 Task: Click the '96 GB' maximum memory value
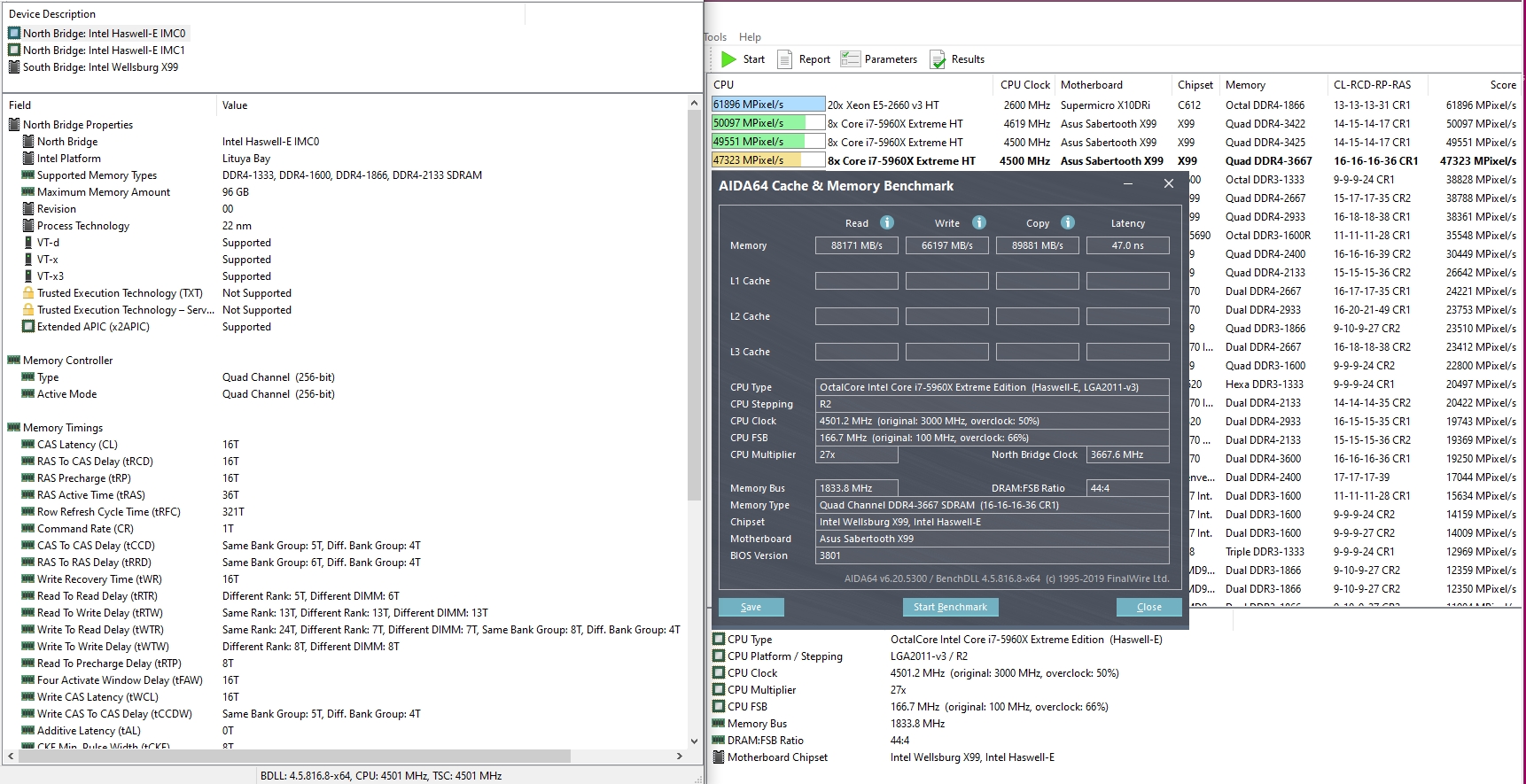click(236, 192)
